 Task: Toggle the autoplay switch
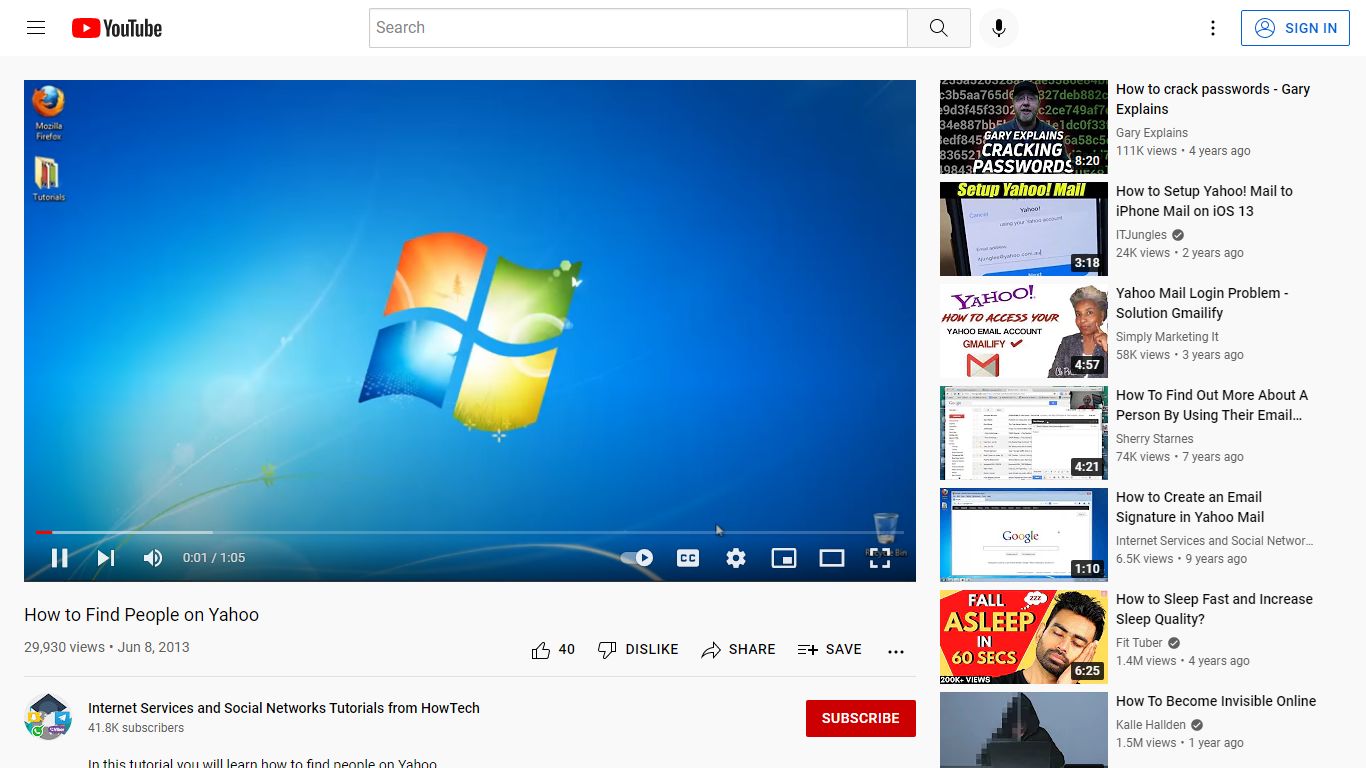tap(638, 558)
